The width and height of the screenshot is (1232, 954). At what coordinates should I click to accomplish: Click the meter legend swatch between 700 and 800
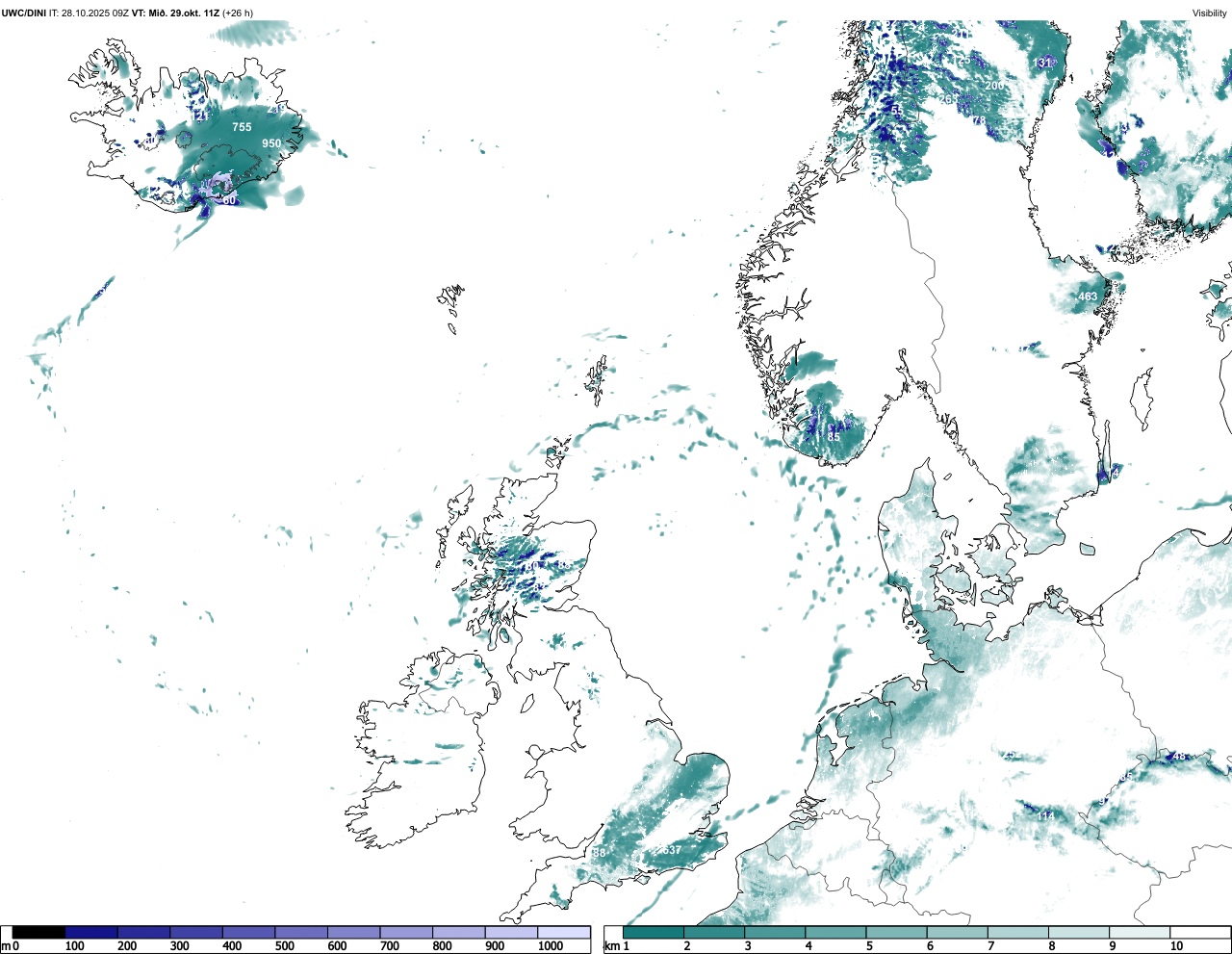click(406, 932)
